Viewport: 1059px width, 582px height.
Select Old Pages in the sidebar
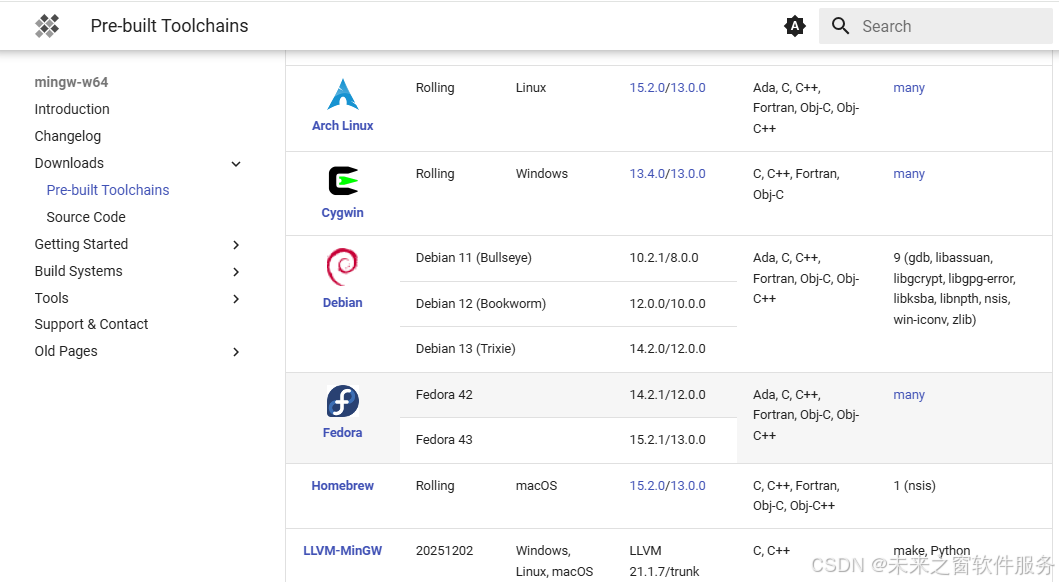pos(66,351)
